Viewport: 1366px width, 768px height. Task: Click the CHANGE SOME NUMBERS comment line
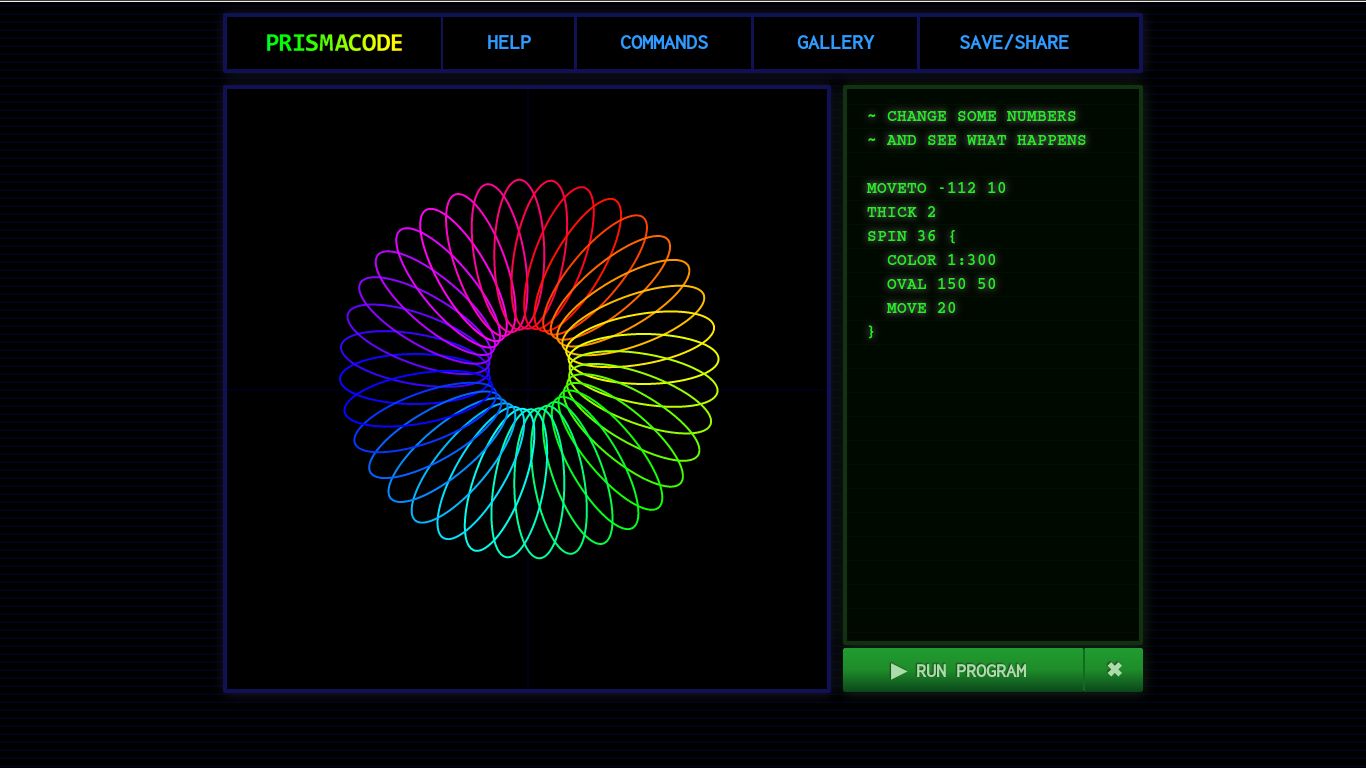coord(971,116)
